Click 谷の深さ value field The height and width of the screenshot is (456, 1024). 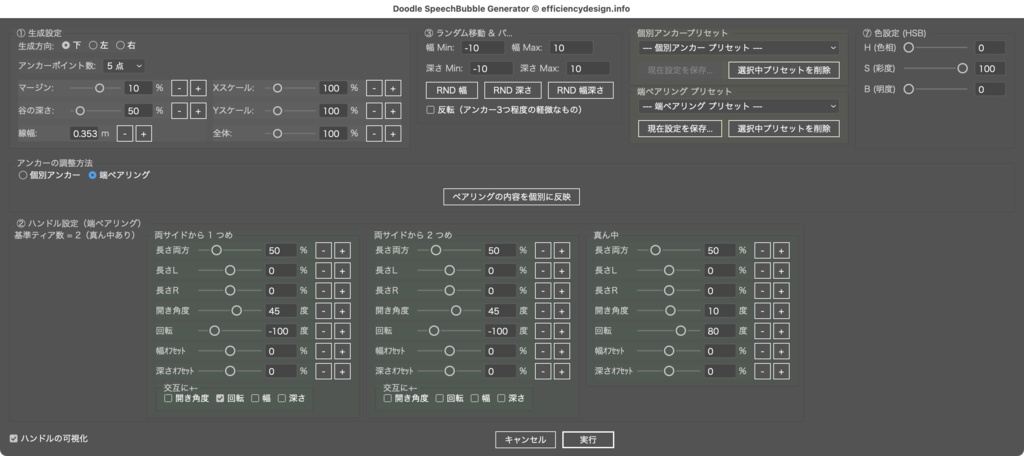coord(138,111)
